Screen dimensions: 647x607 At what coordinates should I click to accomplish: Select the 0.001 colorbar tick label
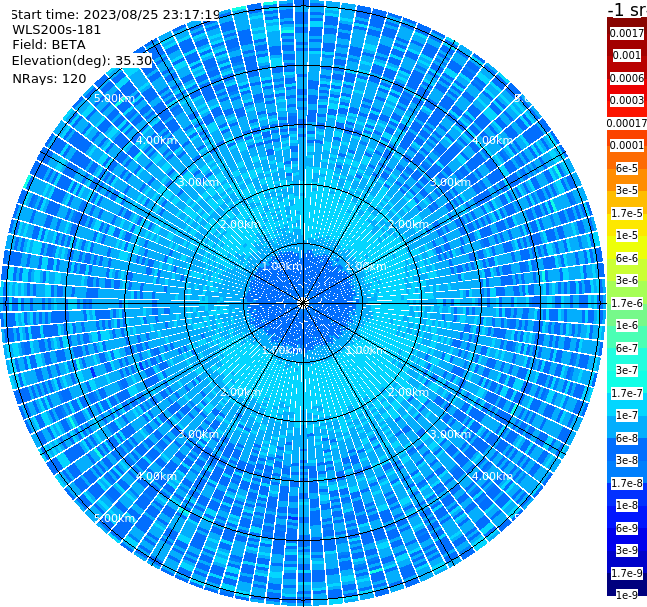point(627,55)
